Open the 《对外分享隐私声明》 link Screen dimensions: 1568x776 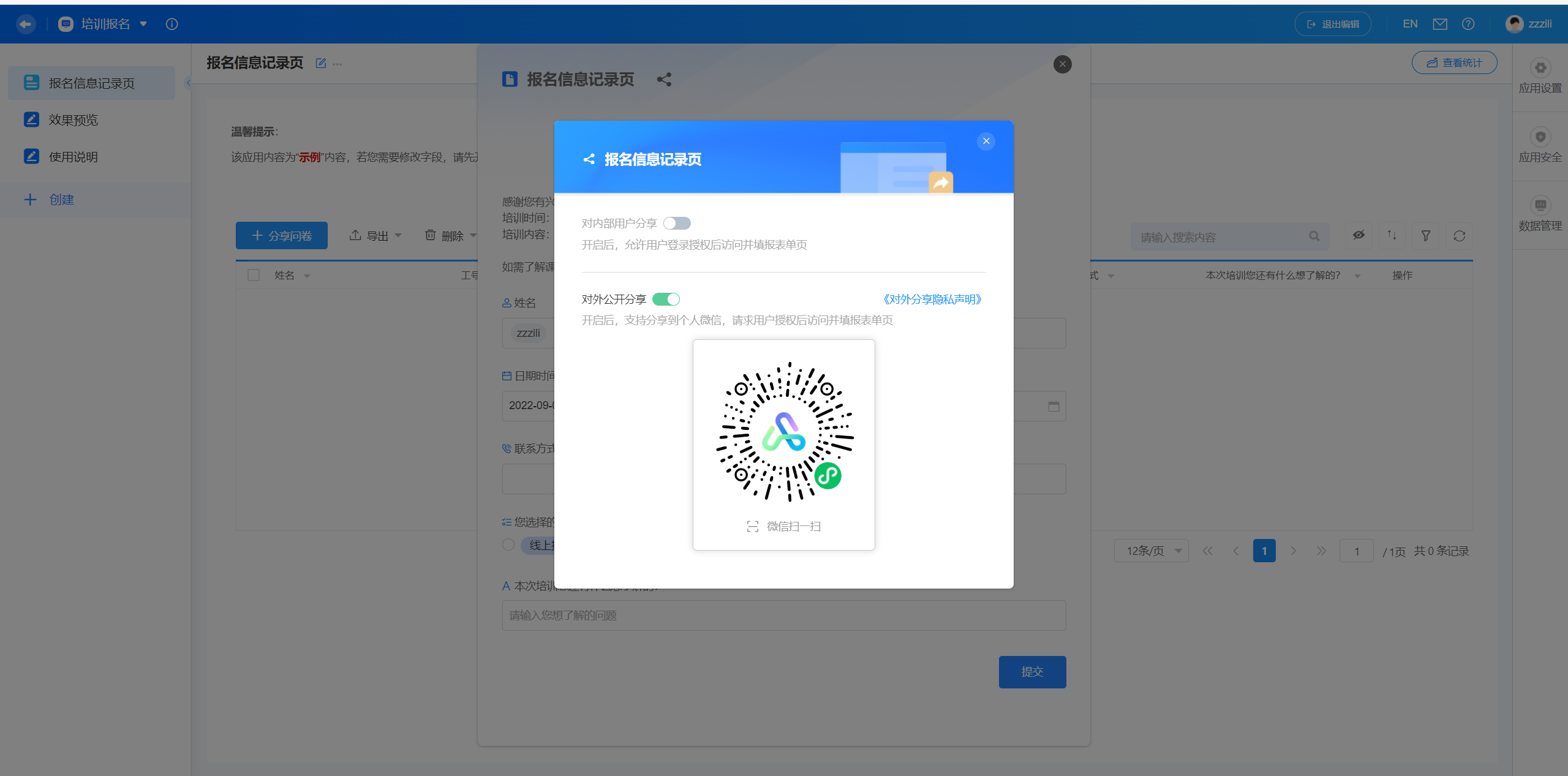tap(932, 299)
